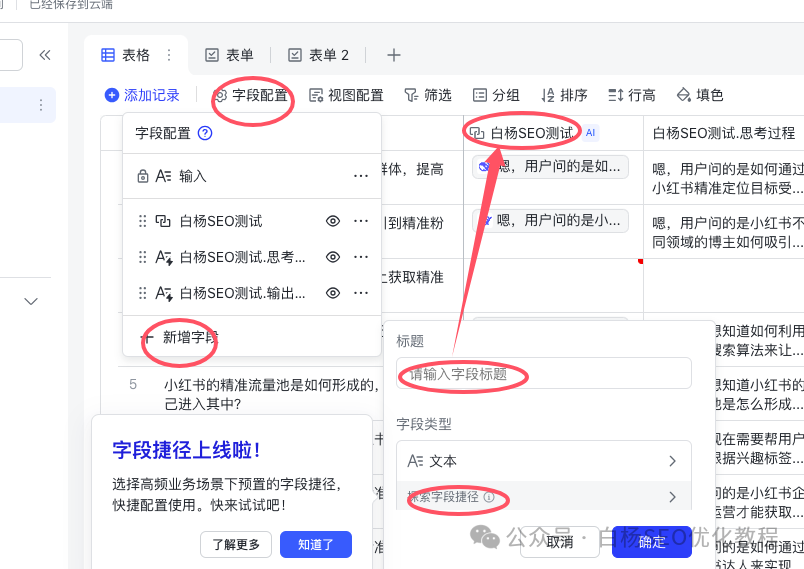The image size is (804, 569).
Task: Click info icon beside 探索字段捷径
Action: point(489,497)
